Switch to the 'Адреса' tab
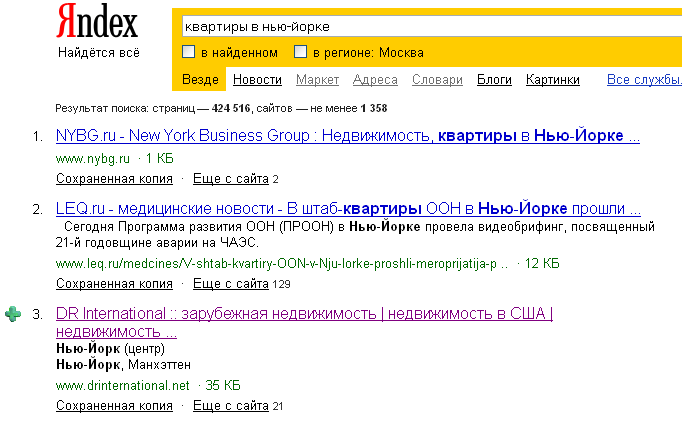 coord(375,80)
